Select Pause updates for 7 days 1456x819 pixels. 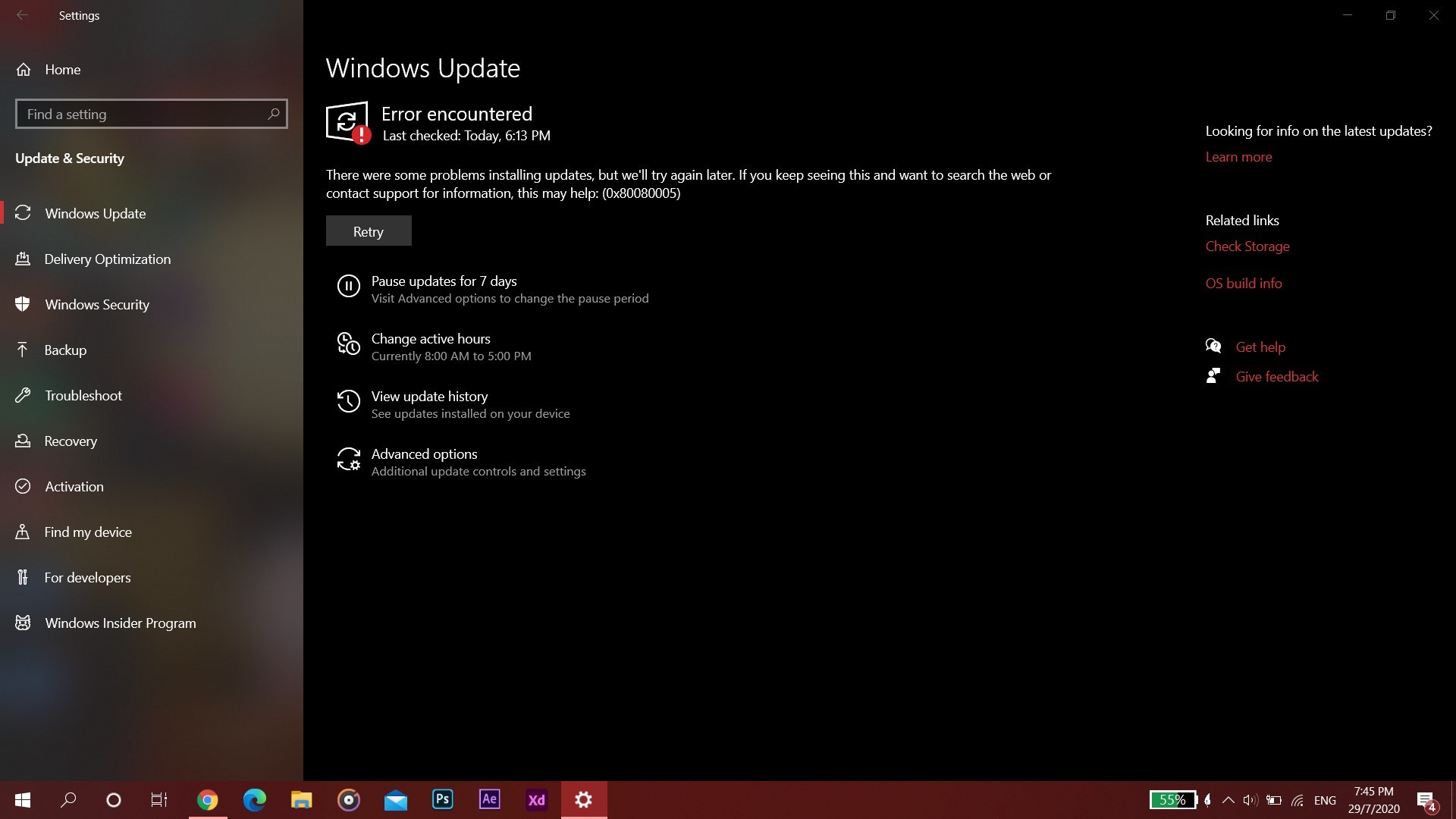(x=444, y=281)
